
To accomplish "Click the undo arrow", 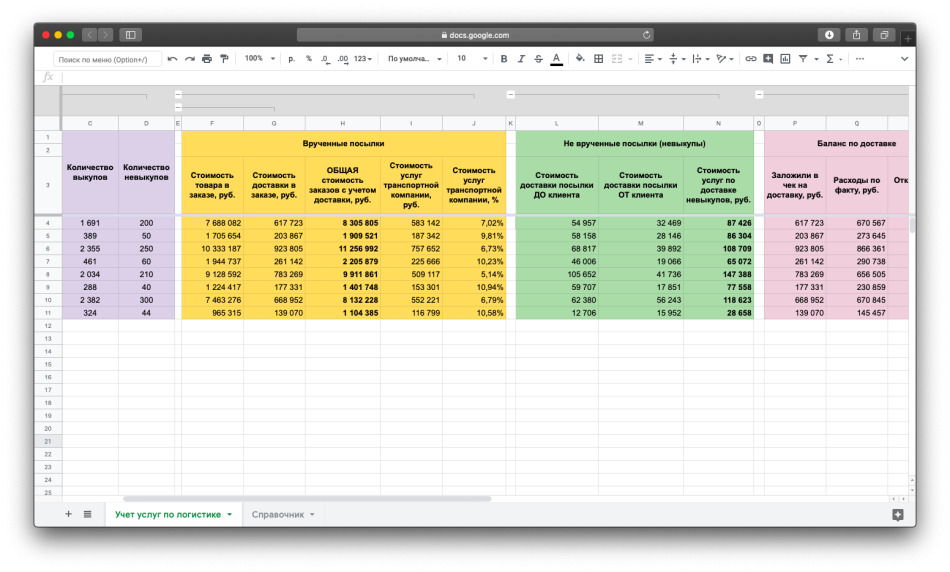I will (x=173, y=59).
